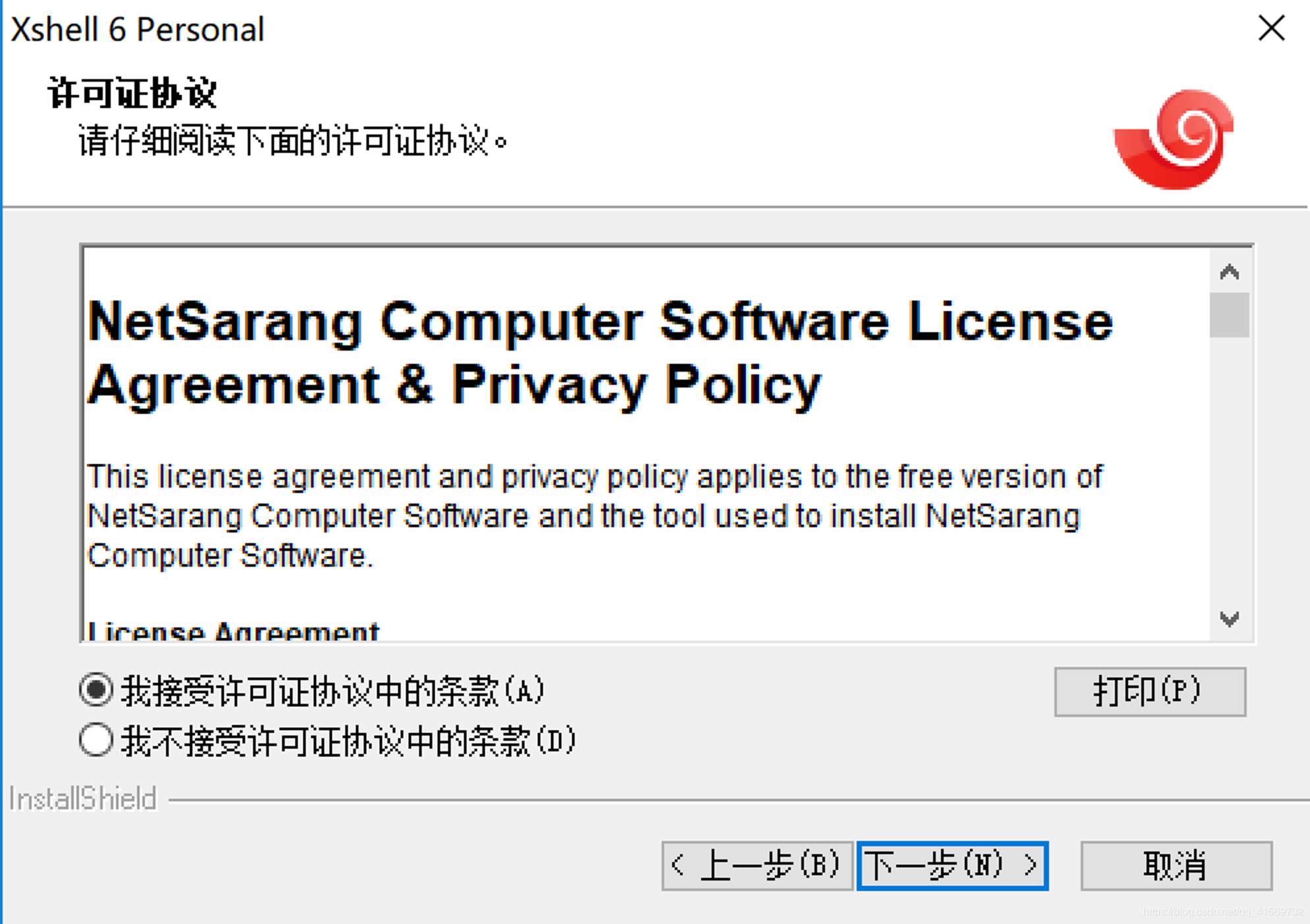Click the InstallShield label
The image size is (1310, 924).
82,799
